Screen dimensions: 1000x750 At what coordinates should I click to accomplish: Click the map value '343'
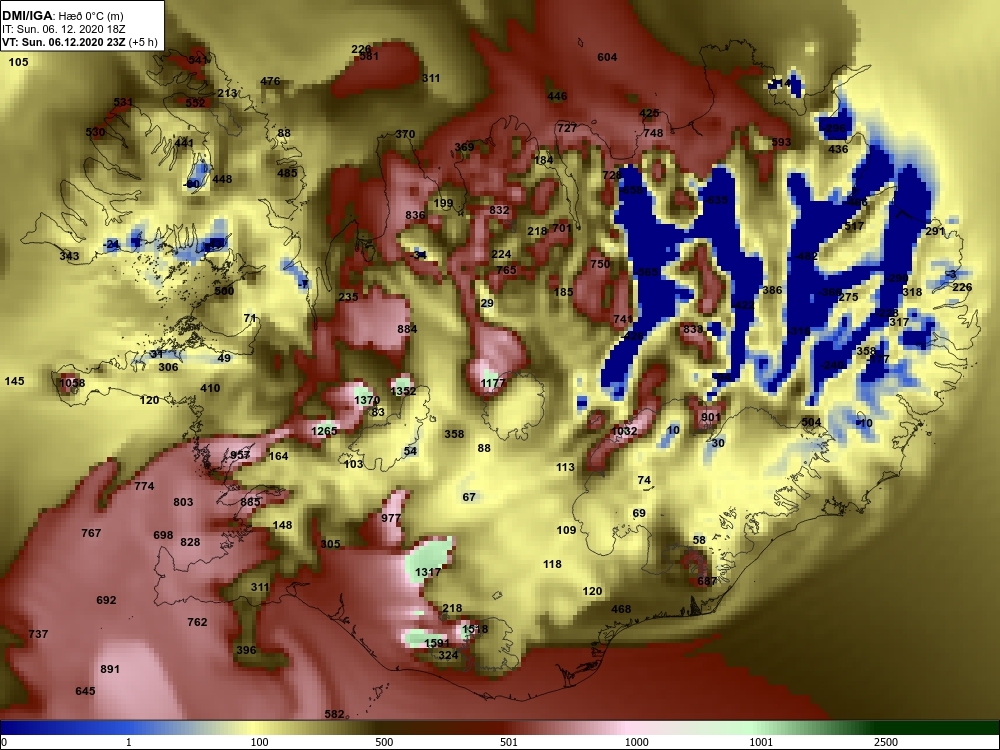pyautogui.click(x=70, y=256)
